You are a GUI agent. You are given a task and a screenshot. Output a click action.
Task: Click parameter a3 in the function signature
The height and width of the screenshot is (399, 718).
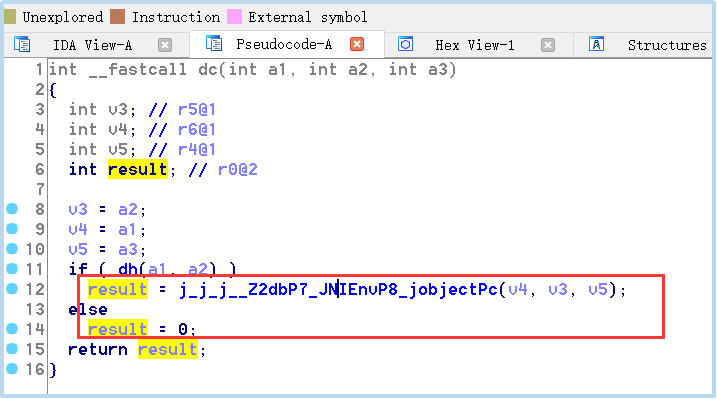438,70
